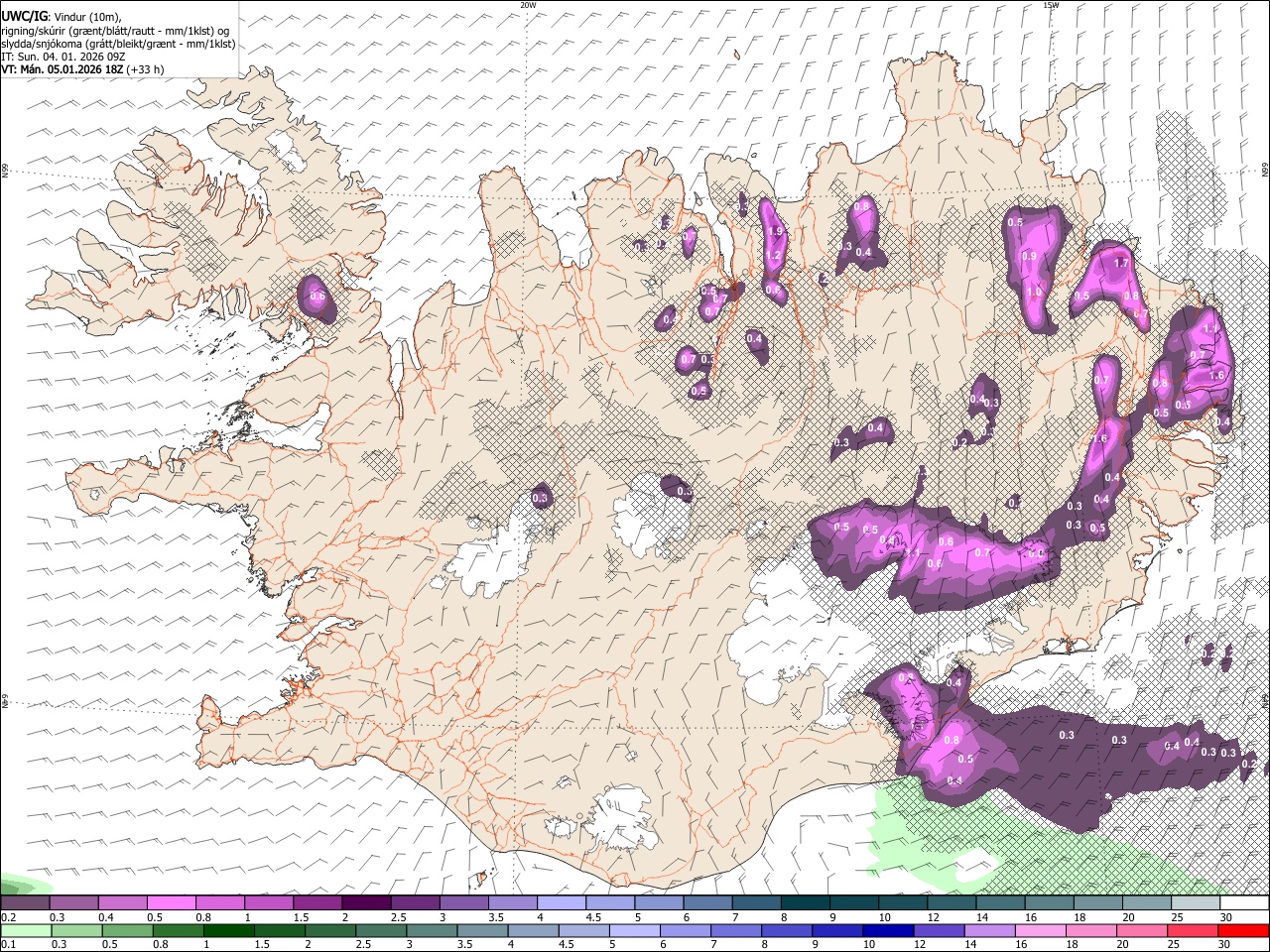Click the '20W' longitude label
Screen dimensions: 1270x952
point(528,5)
